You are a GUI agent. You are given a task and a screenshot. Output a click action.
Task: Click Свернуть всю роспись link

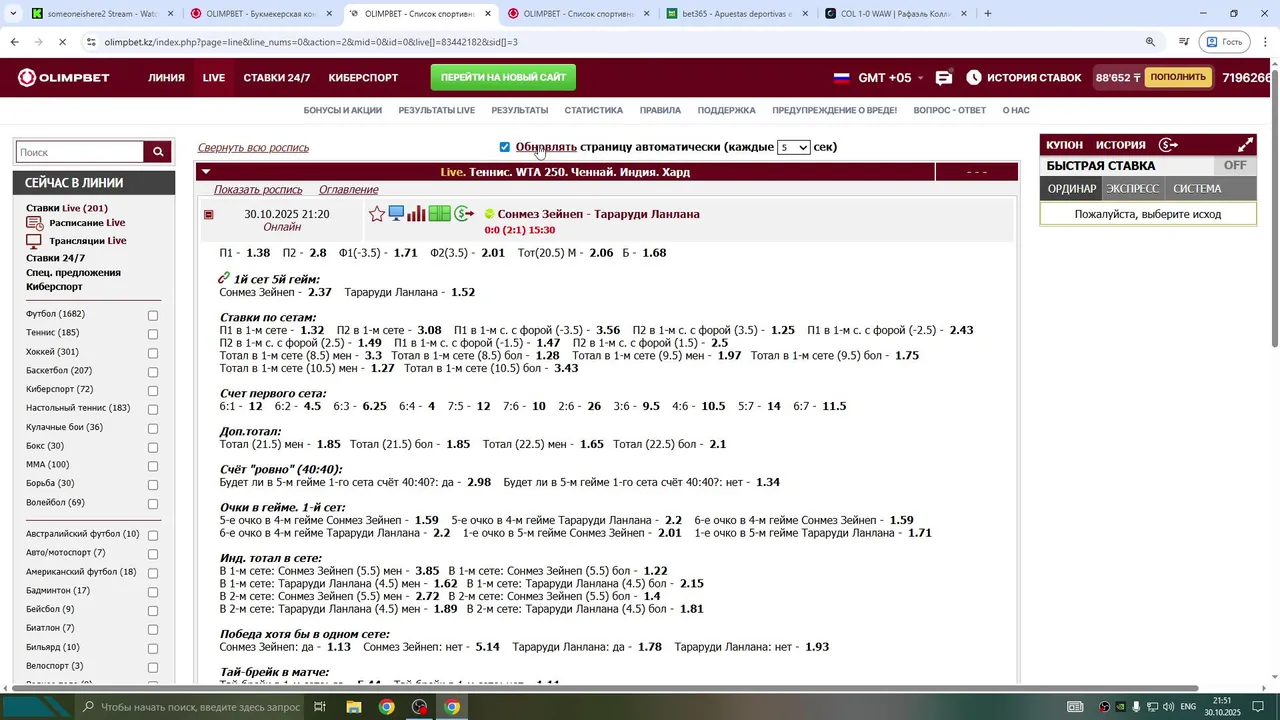coord(253,147)
